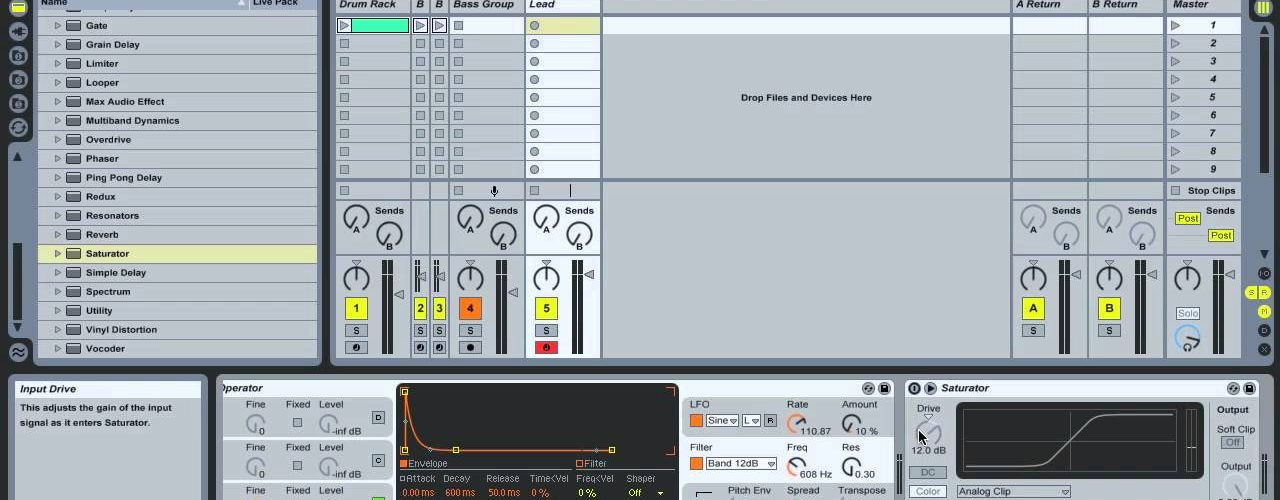Select the Envelope display tab

tap(423, 463)
